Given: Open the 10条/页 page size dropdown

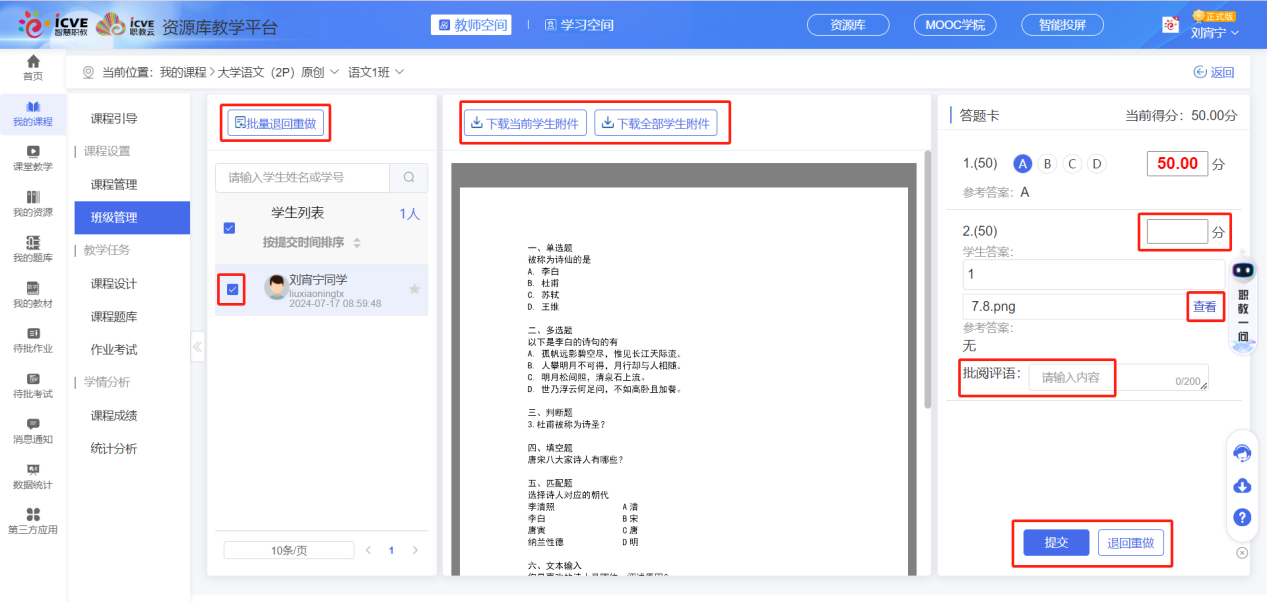Looking at the screenshot, I should [x=288, y=550].
